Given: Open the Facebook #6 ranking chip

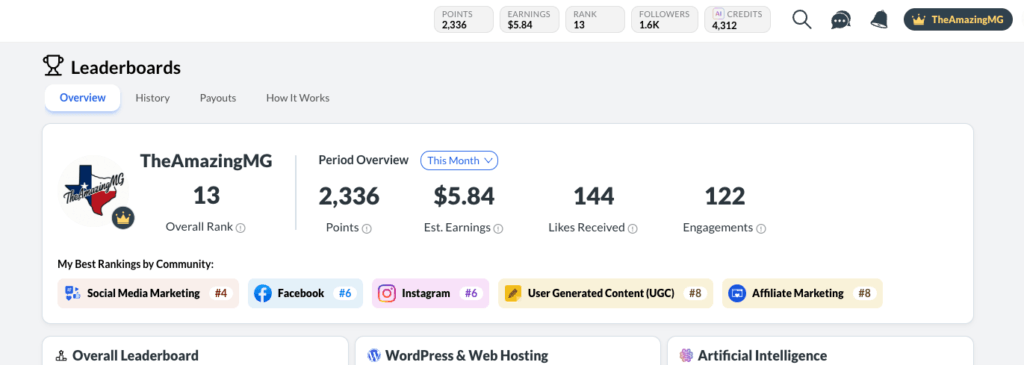Looking at the screenshot, I should point(306,293).
